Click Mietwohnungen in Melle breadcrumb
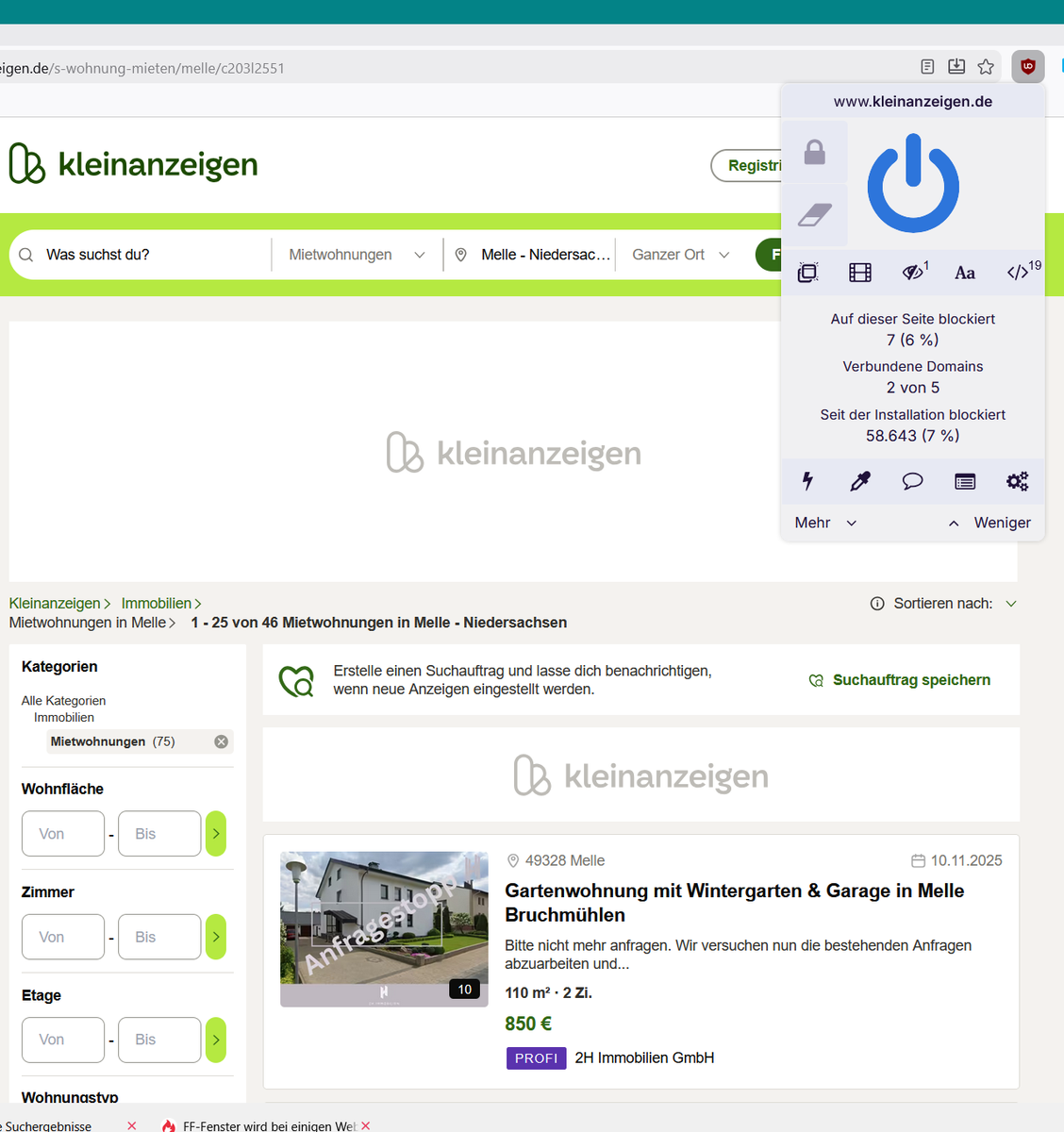Screen dimensions: 1064x1132 coord(88,623)
